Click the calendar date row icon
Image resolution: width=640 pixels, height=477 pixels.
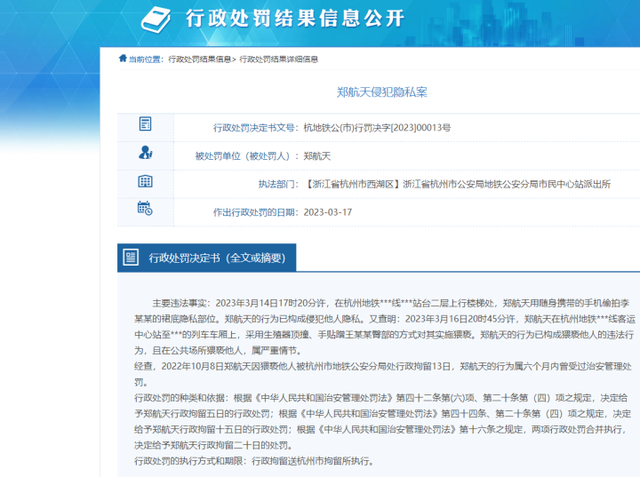click(x=145, y=208)
